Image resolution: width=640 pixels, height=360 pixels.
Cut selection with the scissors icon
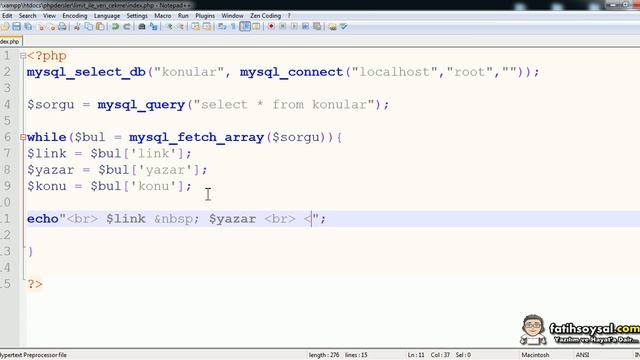[77, 27]
